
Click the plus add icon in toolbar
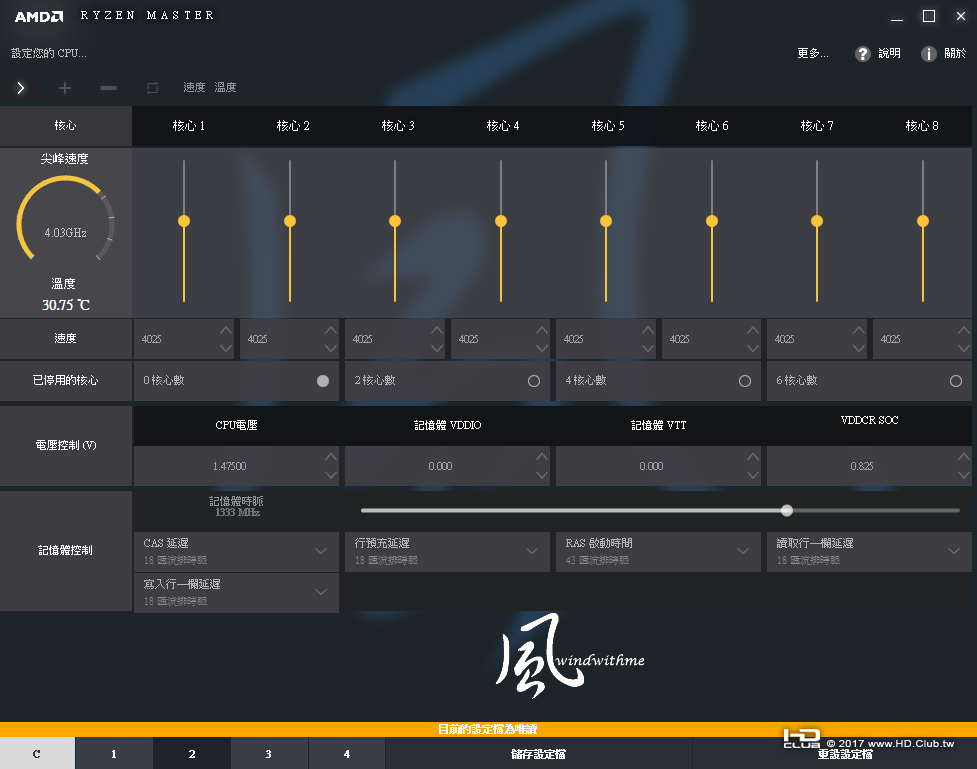(x=65, y=88)
